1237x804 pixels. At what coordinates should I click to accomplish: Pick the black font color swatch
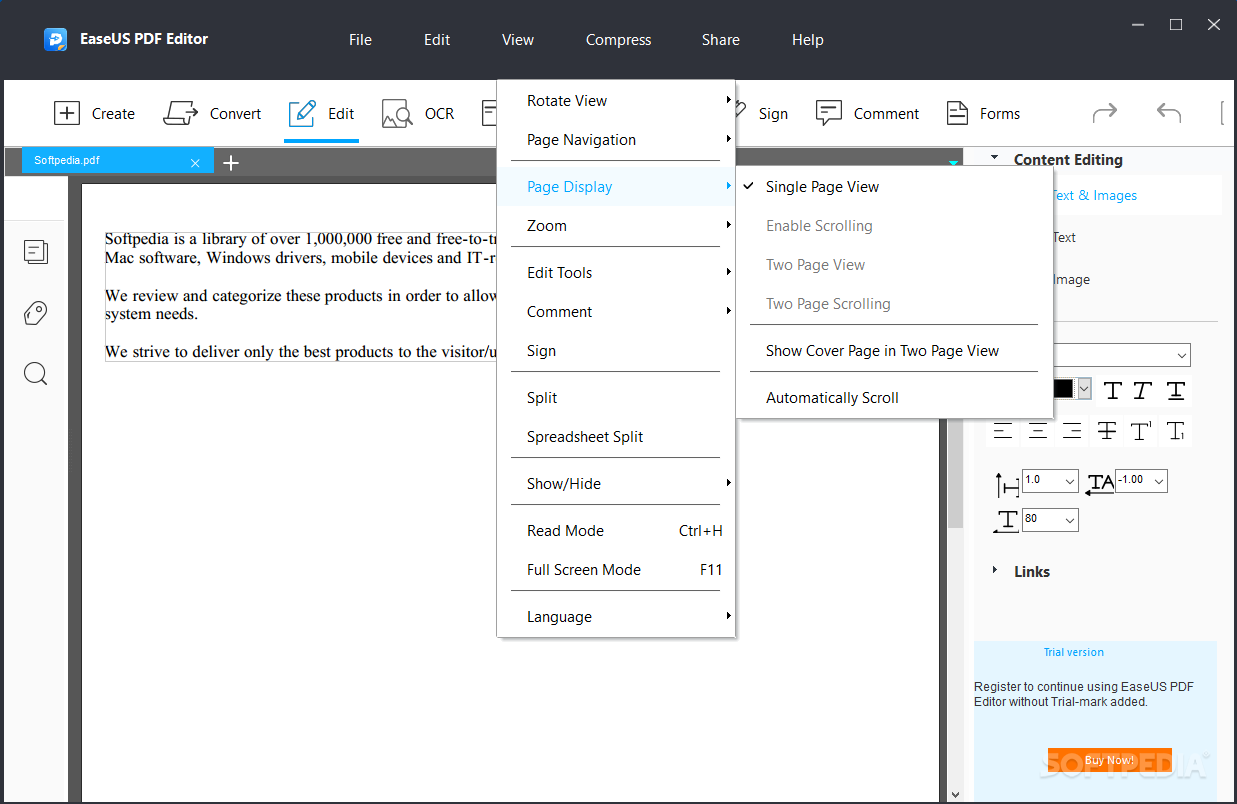coord(1063,389)
